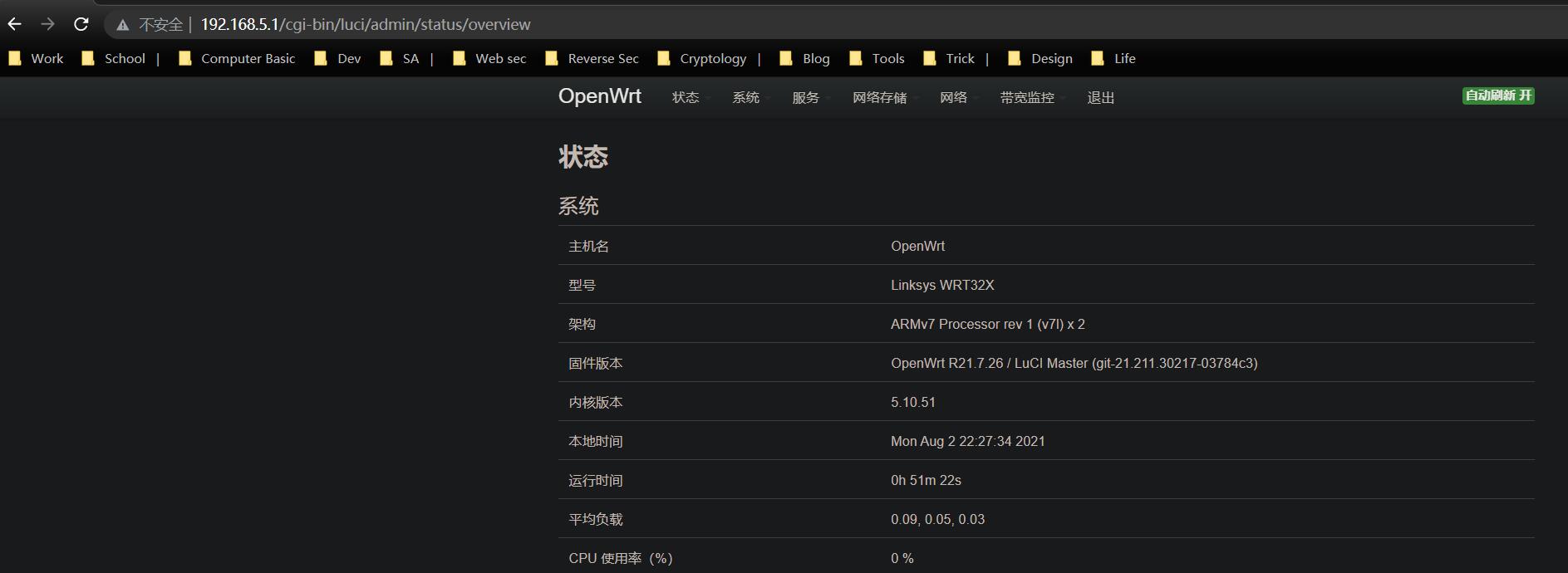Viewport: 1568px width, 573px height.
Task: Click the 主机名 row label
Action: (588, 246)
